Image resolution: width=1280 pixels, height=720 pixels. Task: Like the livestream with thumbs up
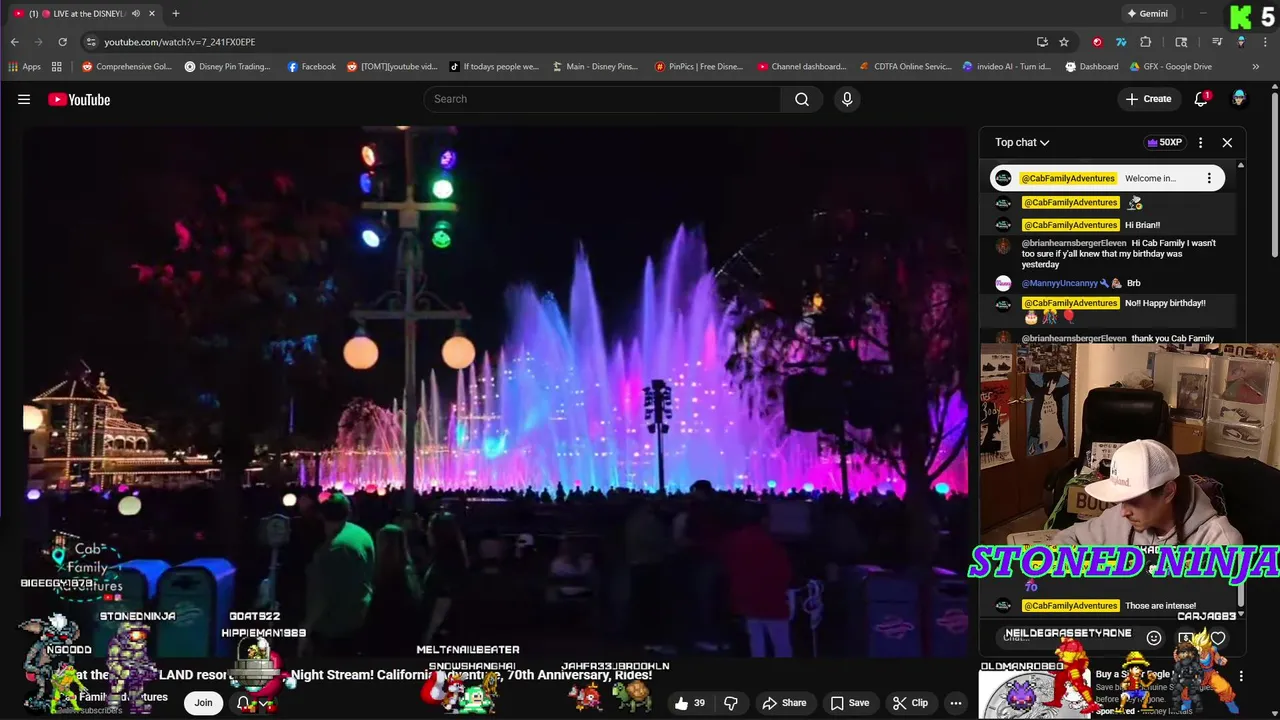tap(690, 703)
